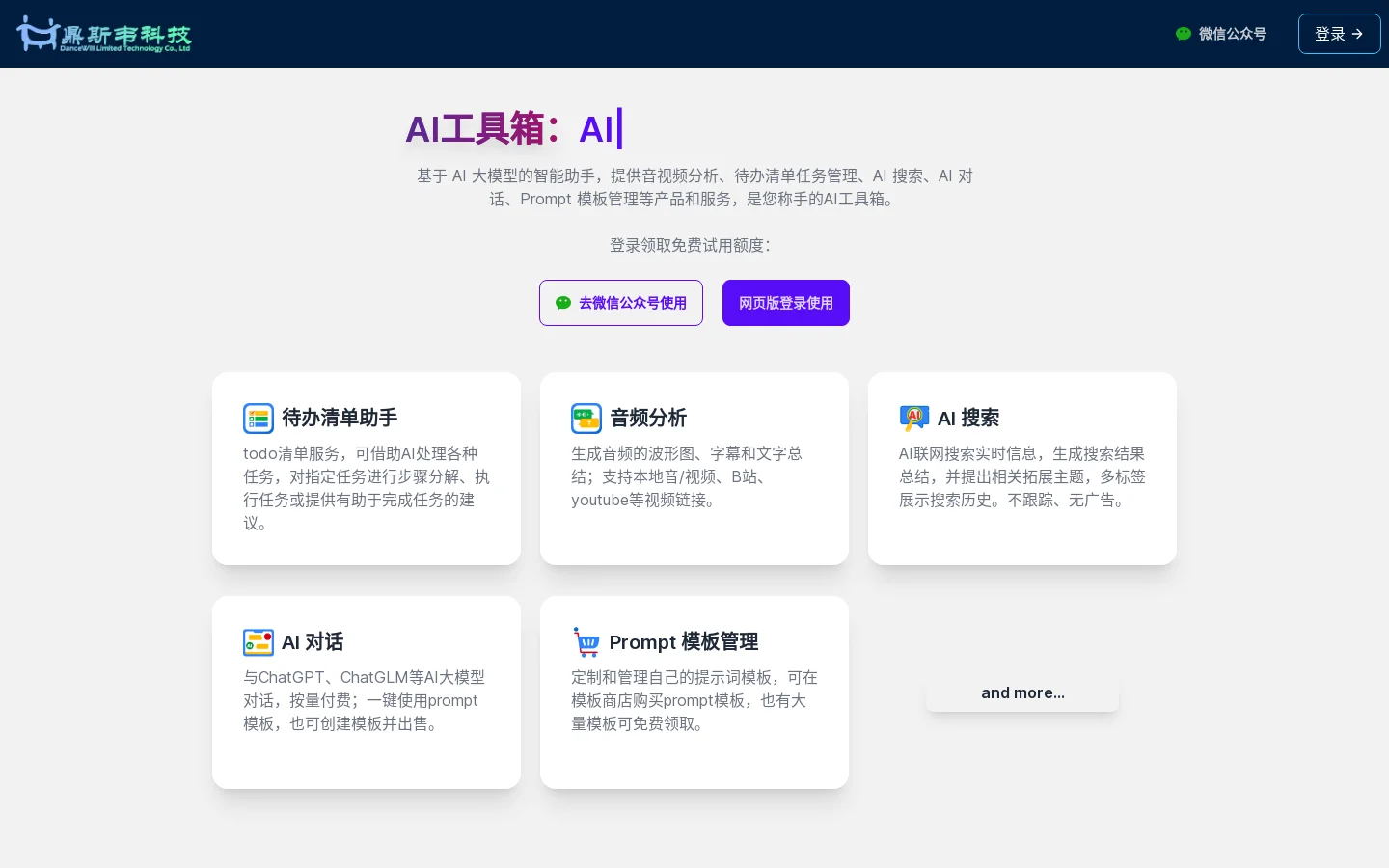
Task: Click the 音频分析 audio analysis icon
Action: click(586, 419)
